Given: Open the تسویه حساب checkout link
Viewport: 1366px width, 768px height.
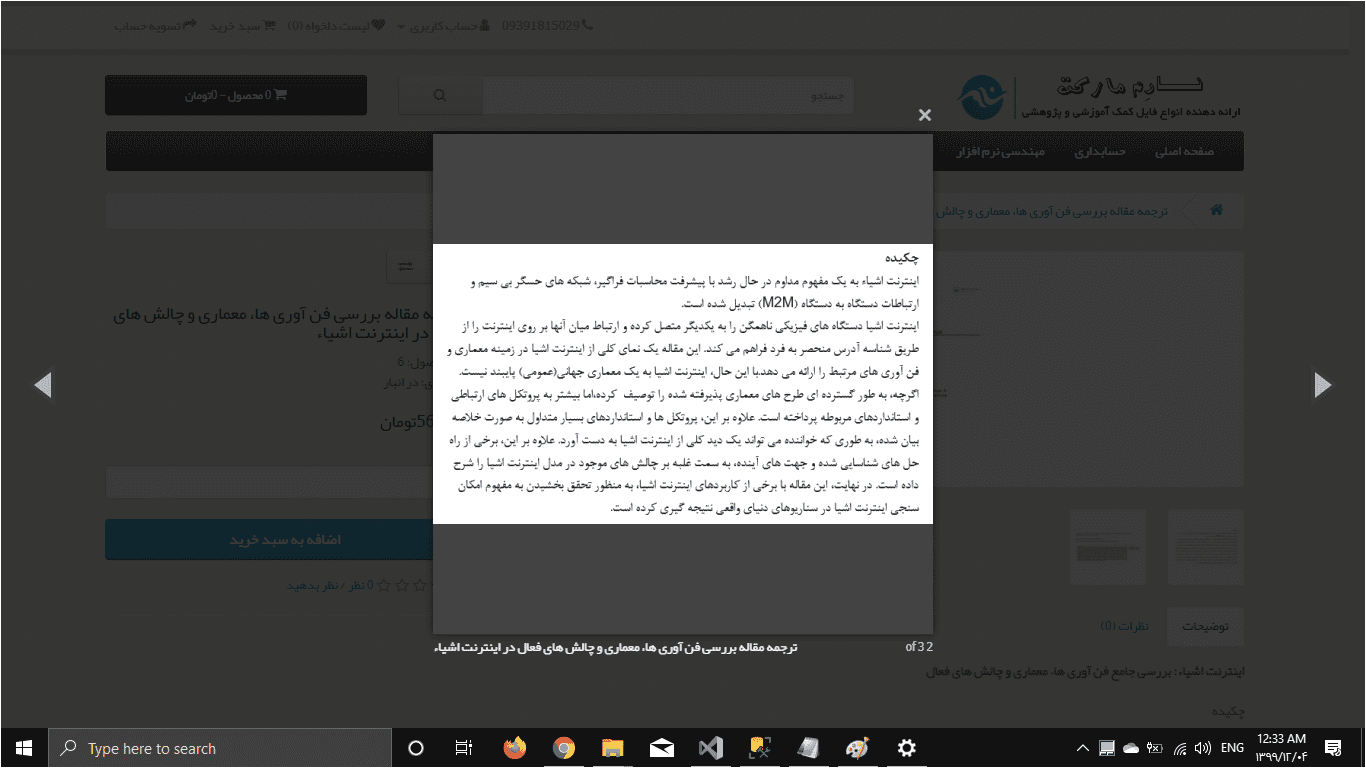Looking at the screenshot, I should pyautogui.click(x=155, y=25).
